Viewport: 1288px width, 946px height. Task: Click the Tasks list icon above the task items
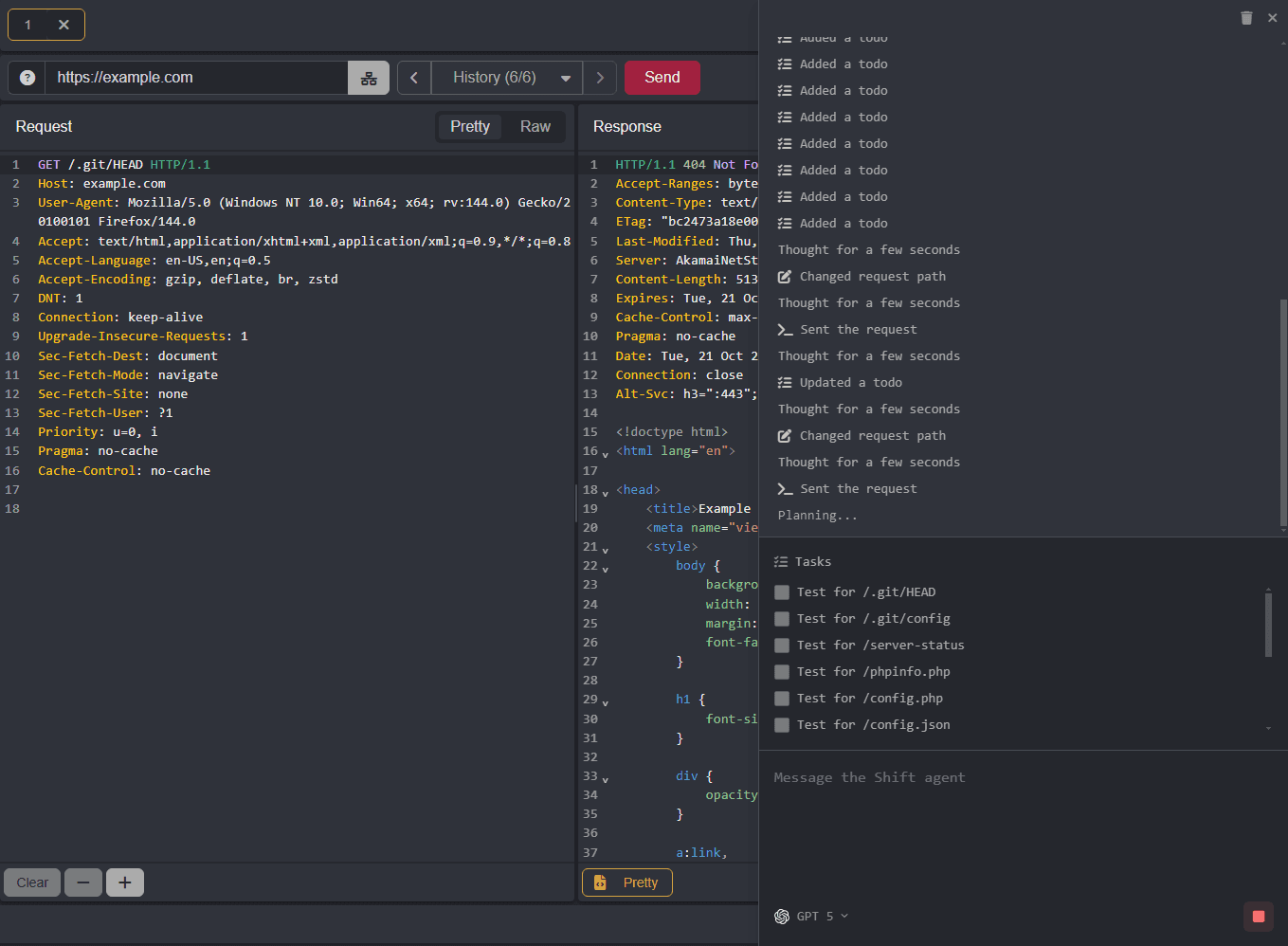779,561
